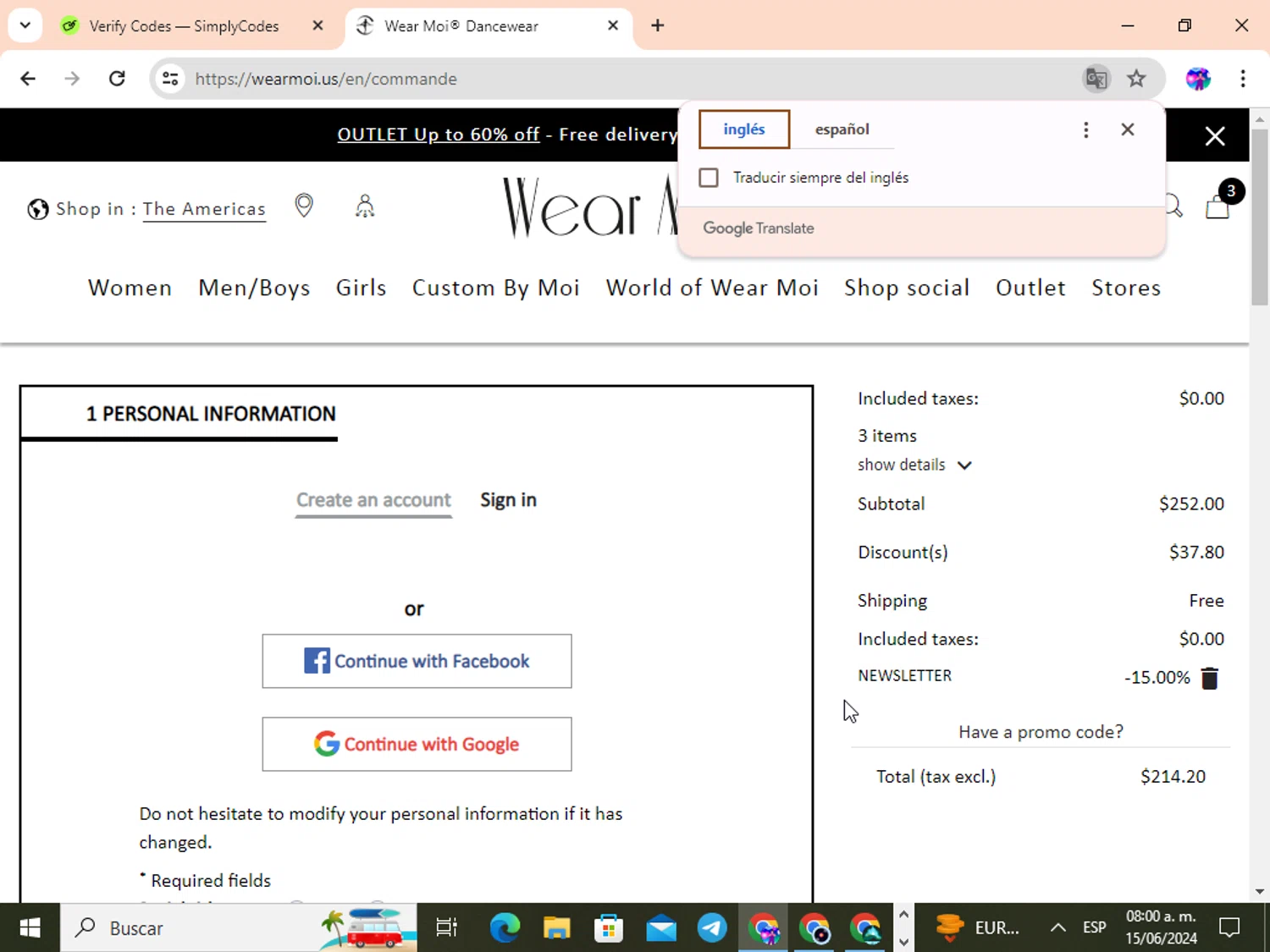Show hidden system tray icons
Screen dimensions: 1270x952
point(1058,928)
